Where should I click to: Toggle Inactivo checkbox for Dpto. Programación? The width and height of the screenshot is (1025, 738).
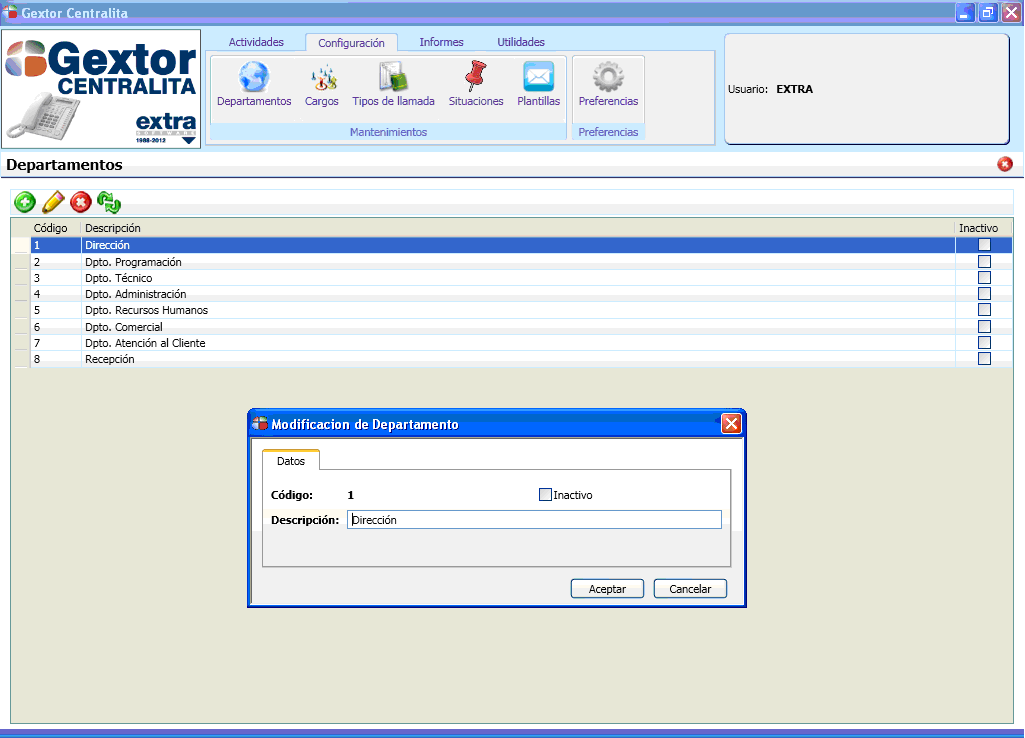pos(984,262)
